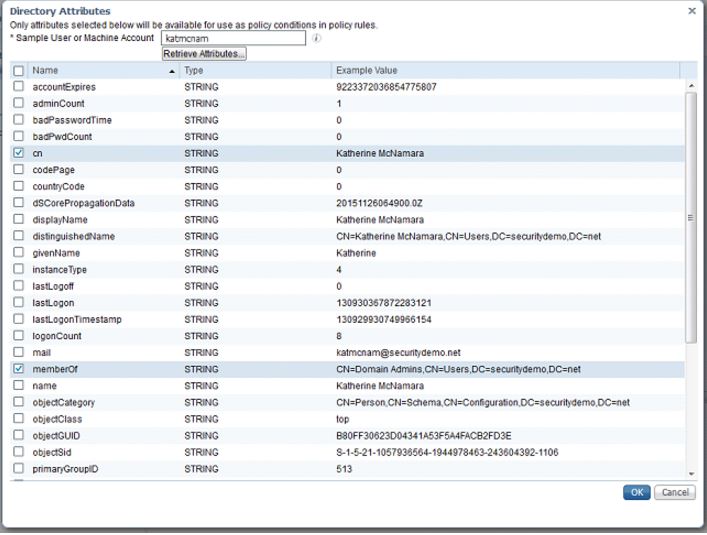Click the info icon beside sample account field
The image size is (707, 535).
[x=317, y=38]
